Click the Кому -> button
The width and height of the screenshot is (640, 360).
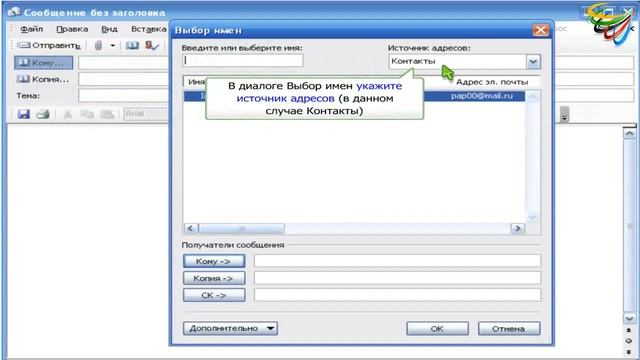point(214,261)
